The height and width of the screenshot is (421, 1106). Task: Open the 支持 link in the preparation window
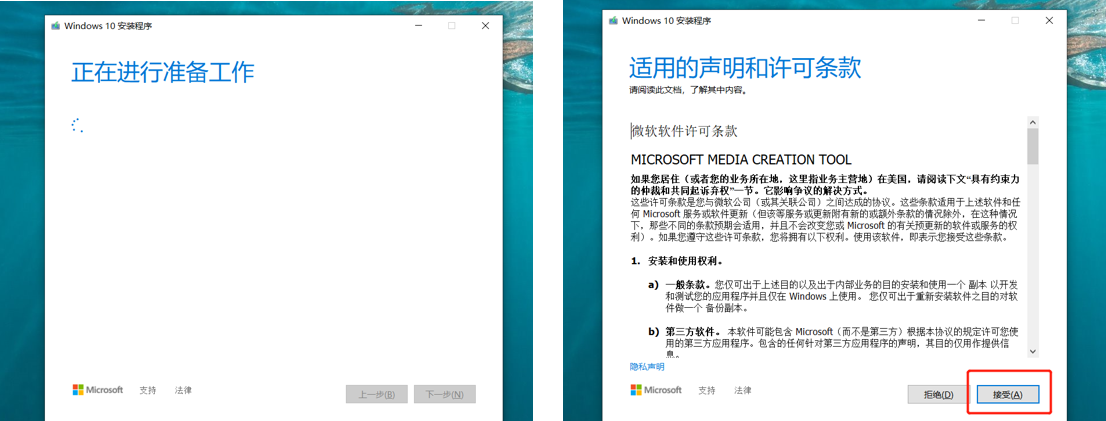(x=147, y=390)
